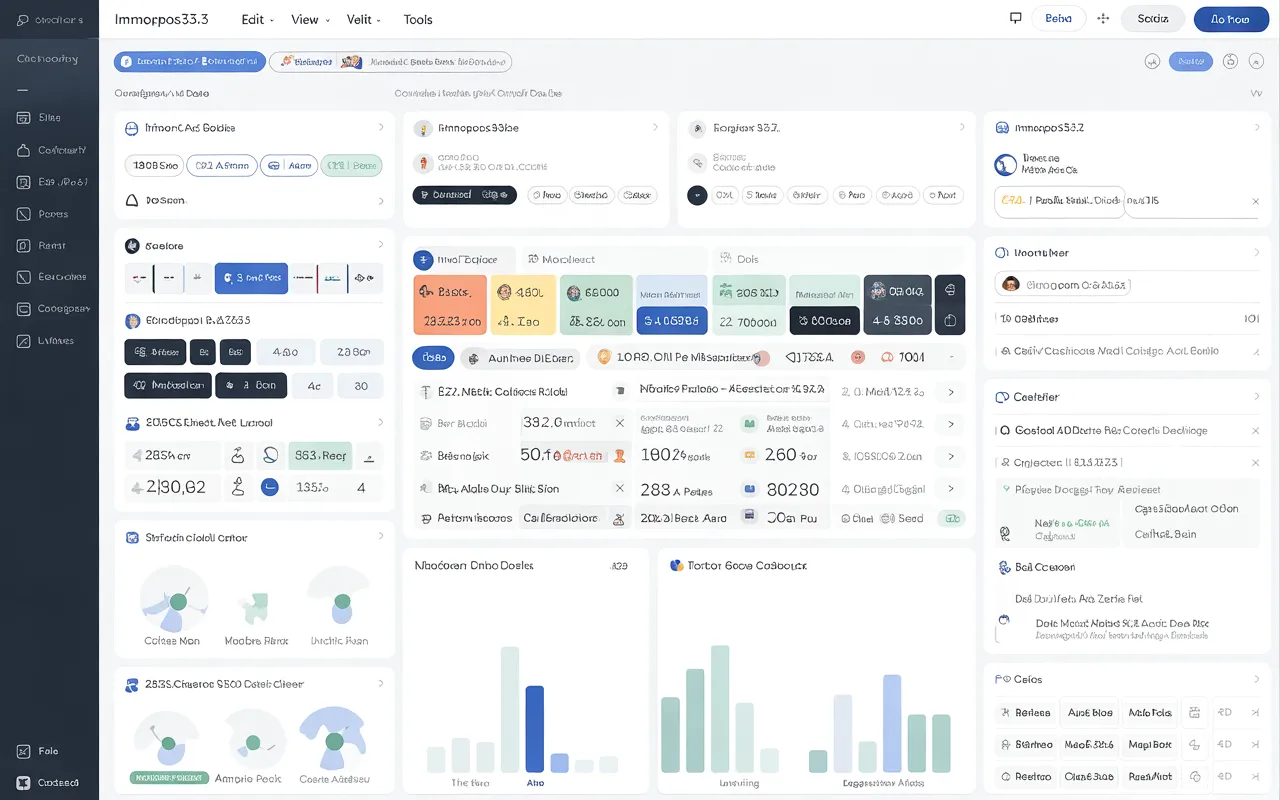
Task: Toggle the green pill switch in Clael Seed row
Action: 953,518
